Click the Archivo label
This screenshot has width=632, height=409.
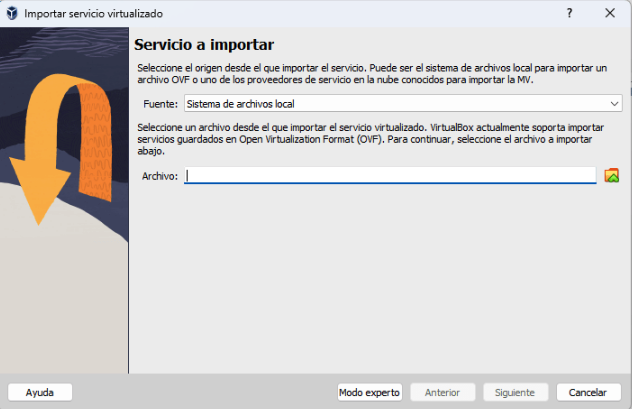pos(160,176)
